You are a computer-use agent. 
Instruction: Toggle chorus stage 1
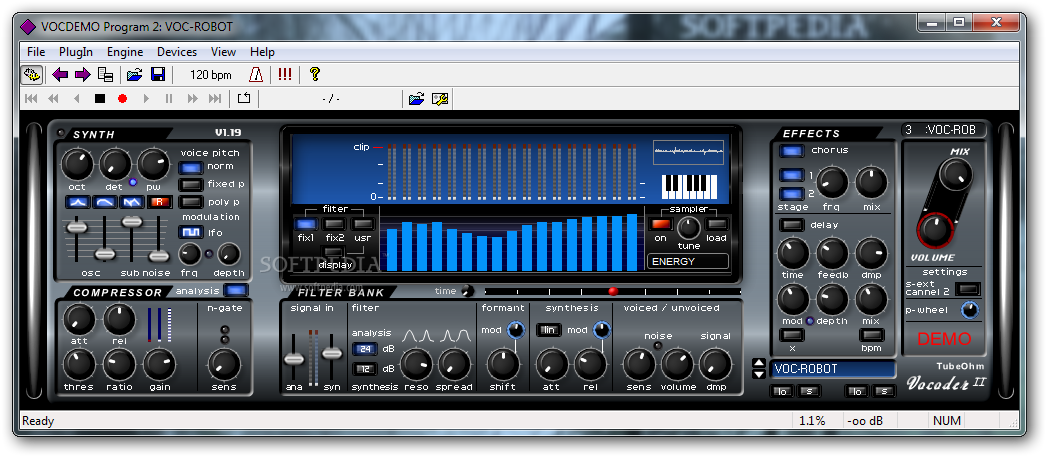click(x=792, y=176)
